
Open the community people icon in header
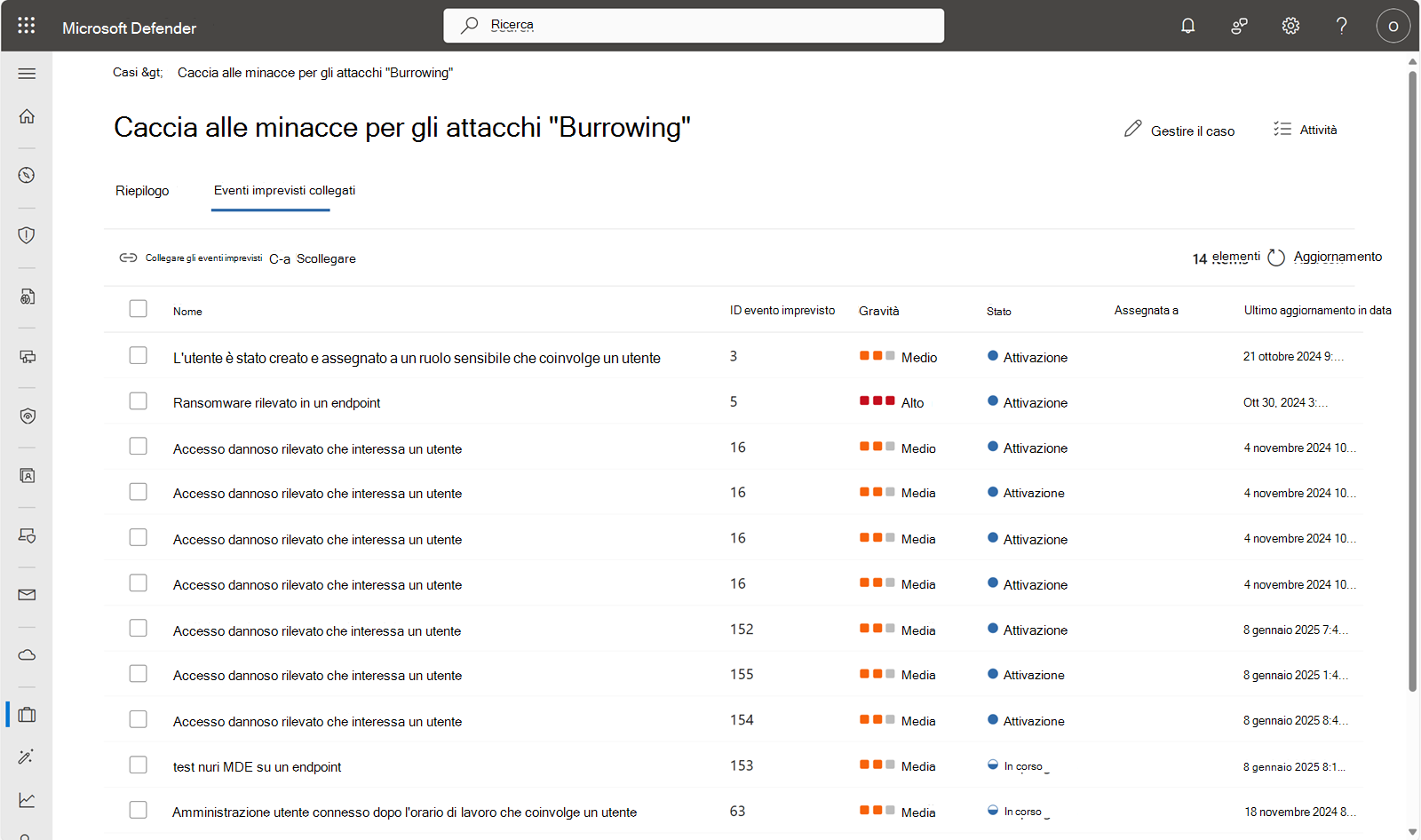pyautogui.click(x=1239, y=26)
